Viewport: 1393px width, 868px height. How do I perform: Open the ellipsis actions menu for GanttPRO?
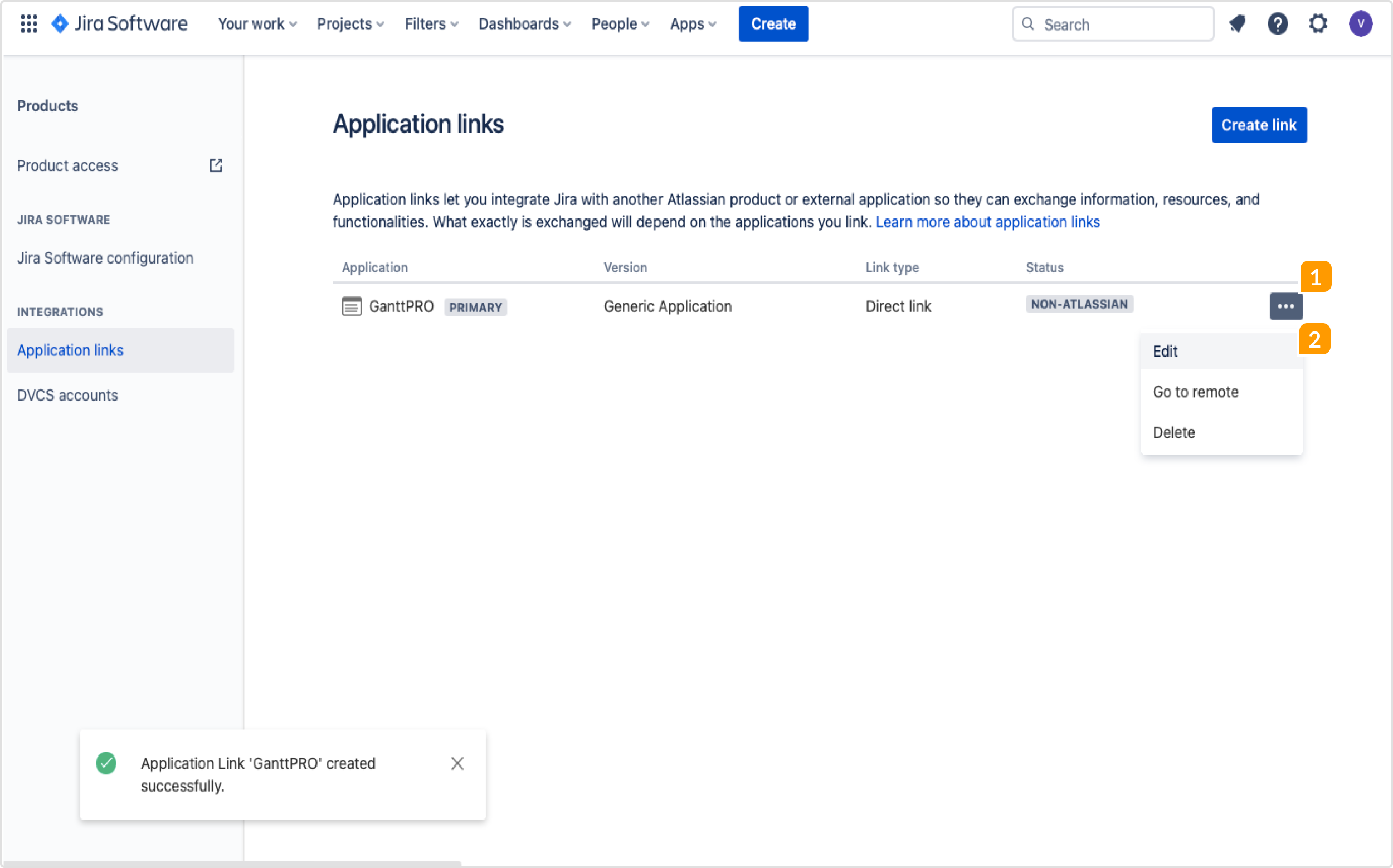click(x=1286, y=306)
